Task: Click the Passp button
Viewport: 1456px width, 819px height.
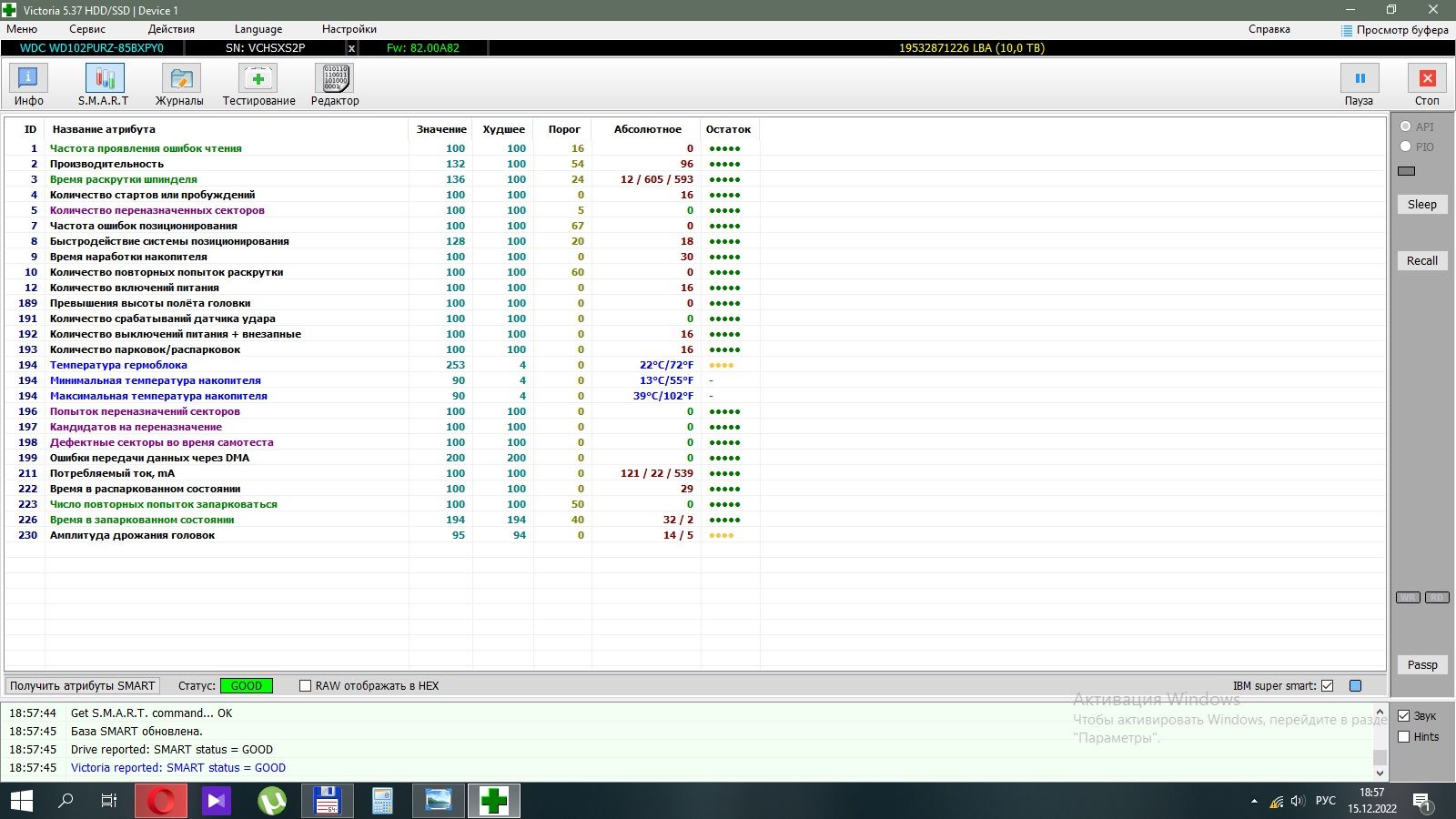Action: pos(1422,665)
